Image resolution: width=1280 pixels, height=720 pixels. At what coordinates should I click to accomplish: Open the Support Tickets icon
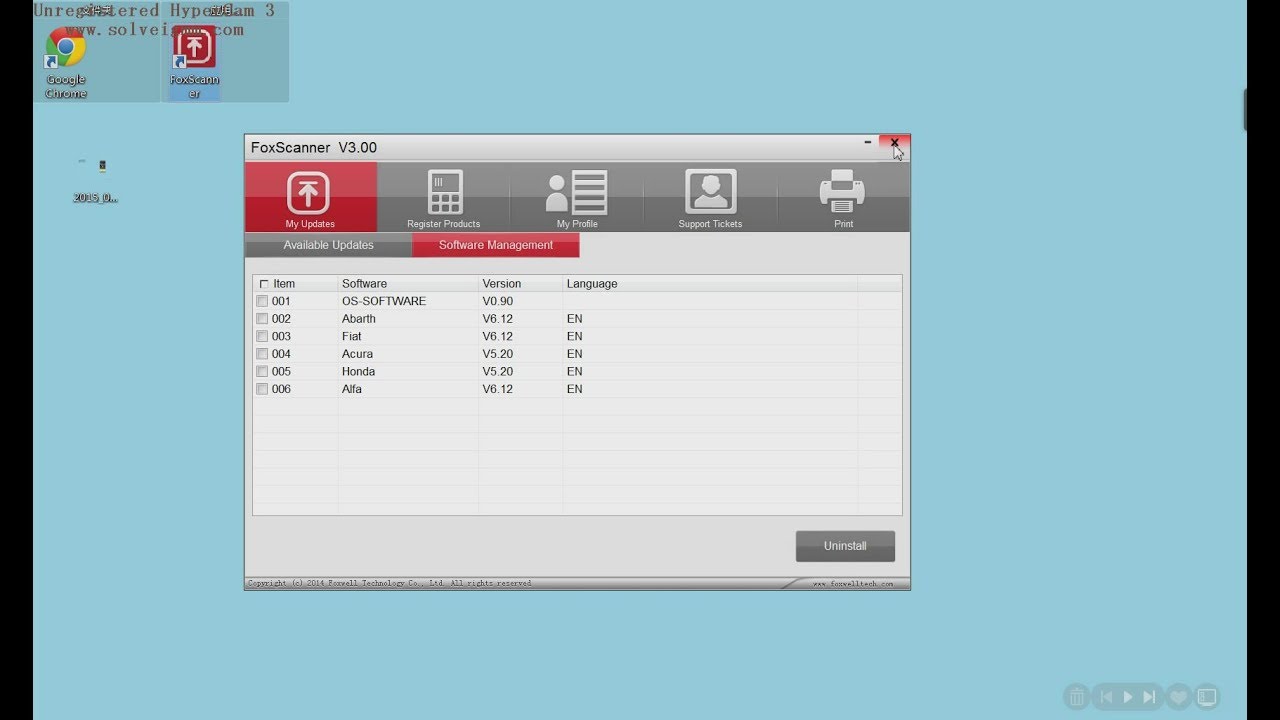[x=710, y=192]
